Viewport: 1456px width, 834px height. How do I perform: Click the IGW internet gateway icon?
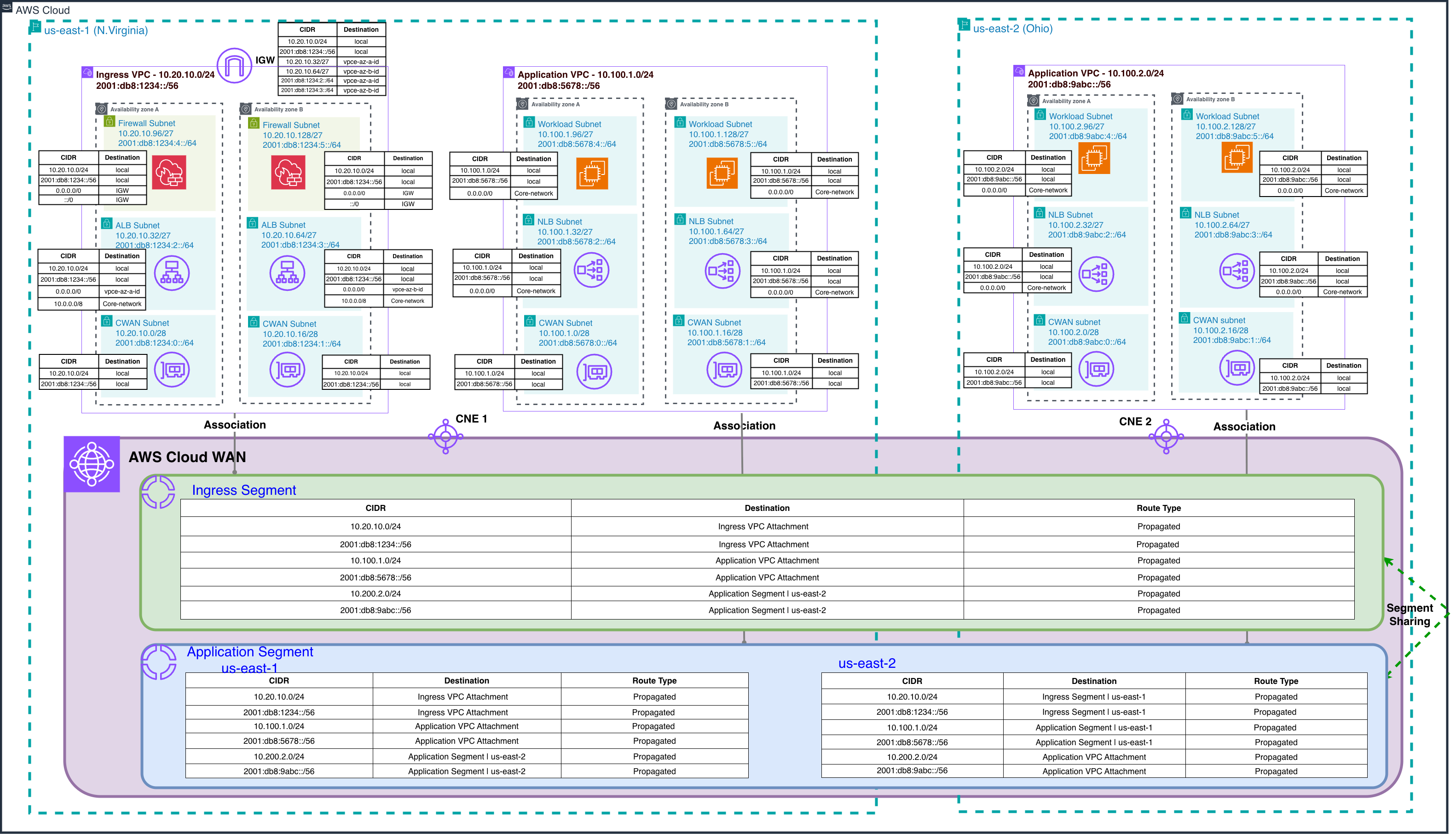[x=234, y=65]
